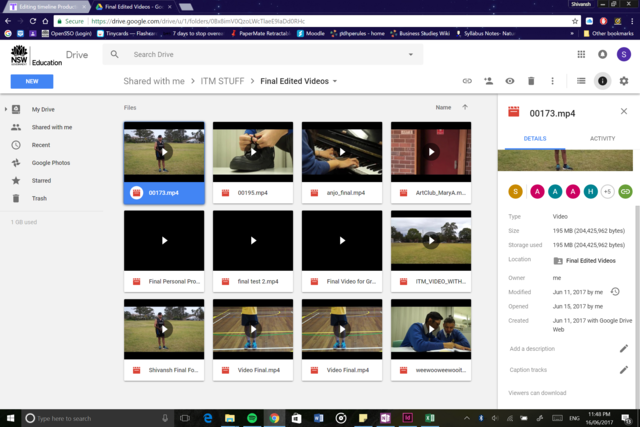Open the account avatar S
The height and width of the screenshot is (427, 640).
coord(624,54)
